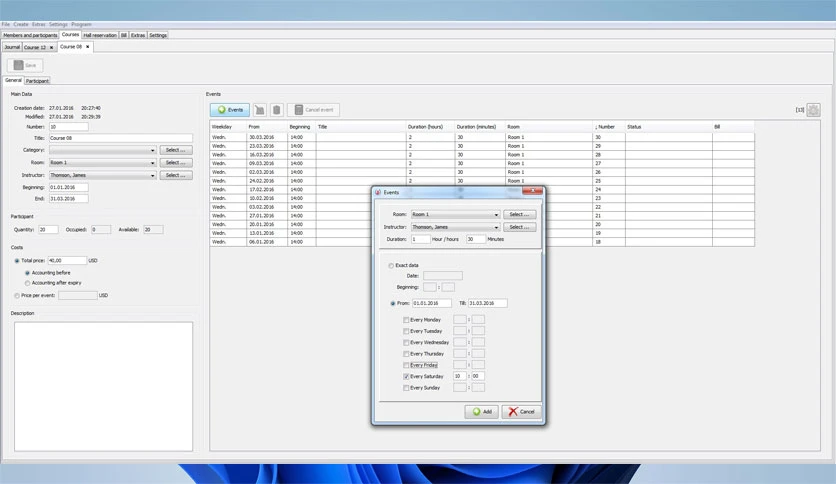Image resolution: width=836 pixels, height=484 pixels.
Task: Click the Duration hours field in dialog
Action: 421,239
